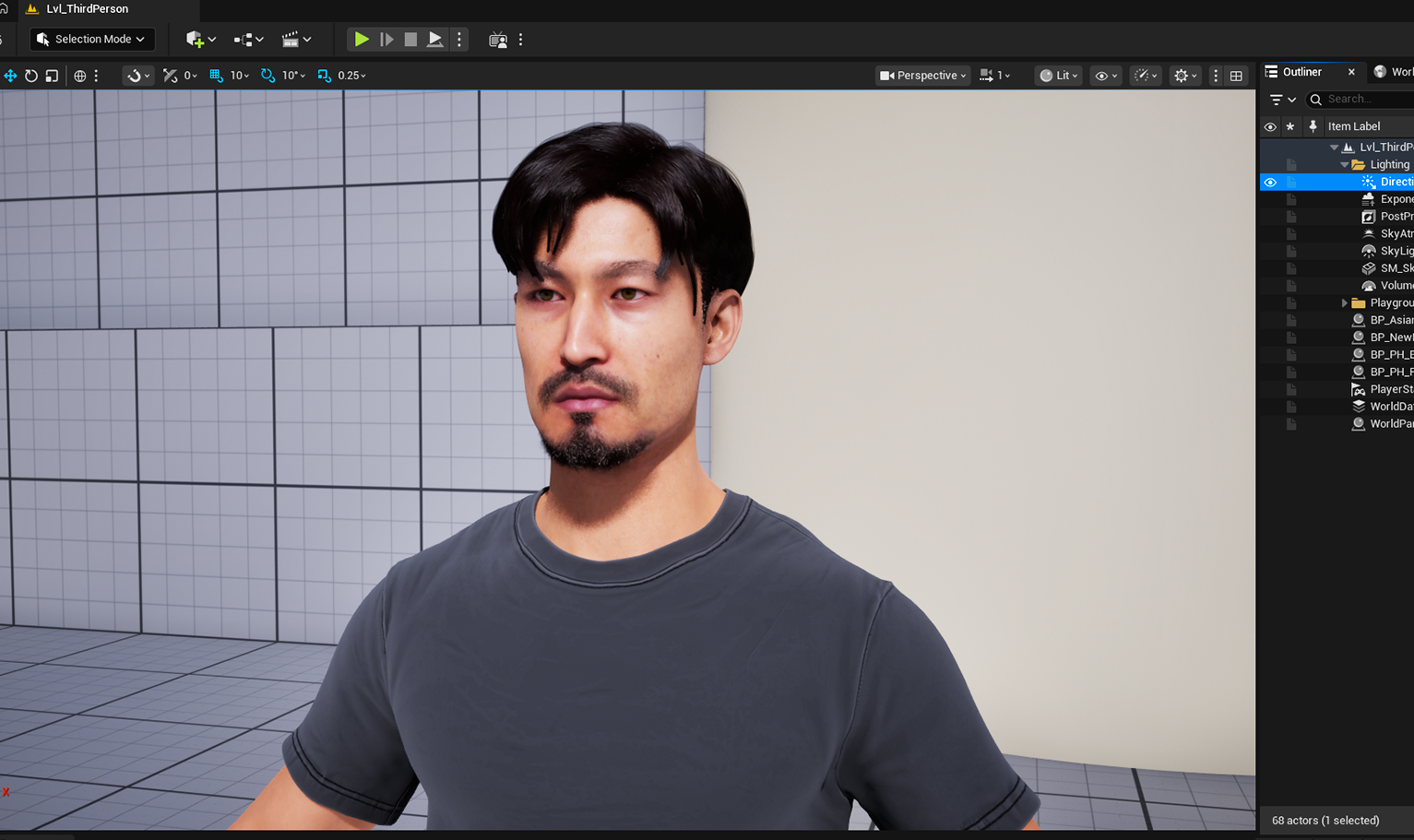Click the Lit shading mode control
This screenshot has width=1414, height=840.
(x=1056, y=76)
